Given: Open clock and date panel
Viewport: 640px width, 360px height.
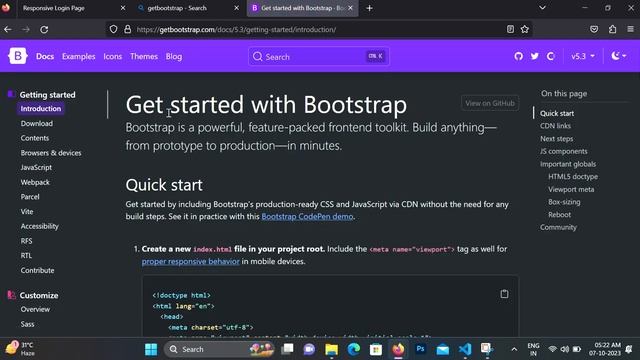Looking at the screenshot, I should [604, 349].
